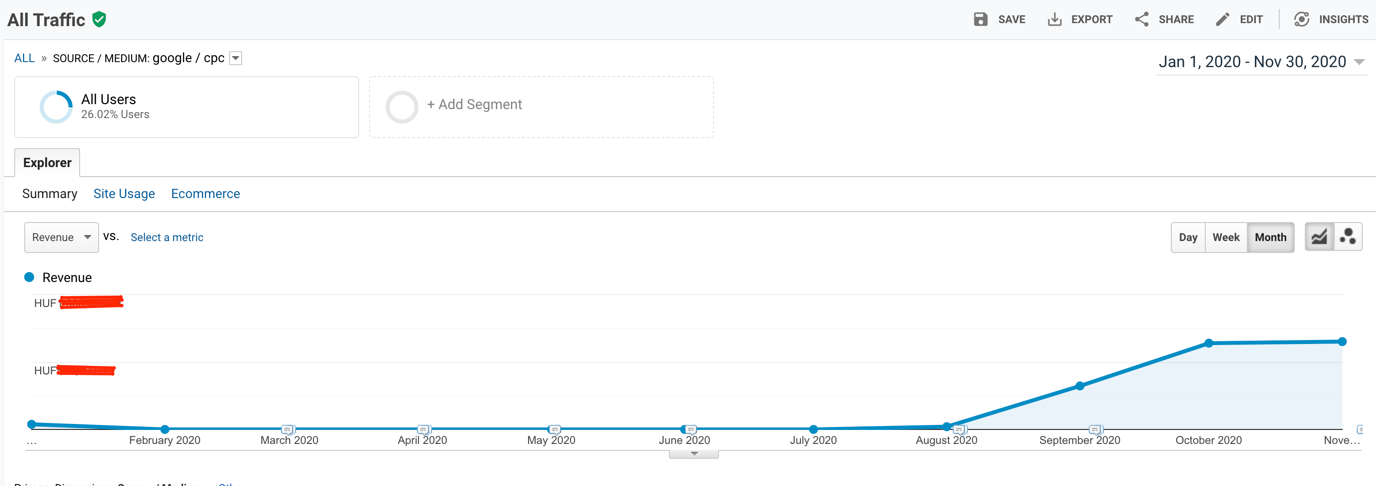Click the ALL breadcrumb link
Screen dimensions: 1376x486
pos(24,58)
